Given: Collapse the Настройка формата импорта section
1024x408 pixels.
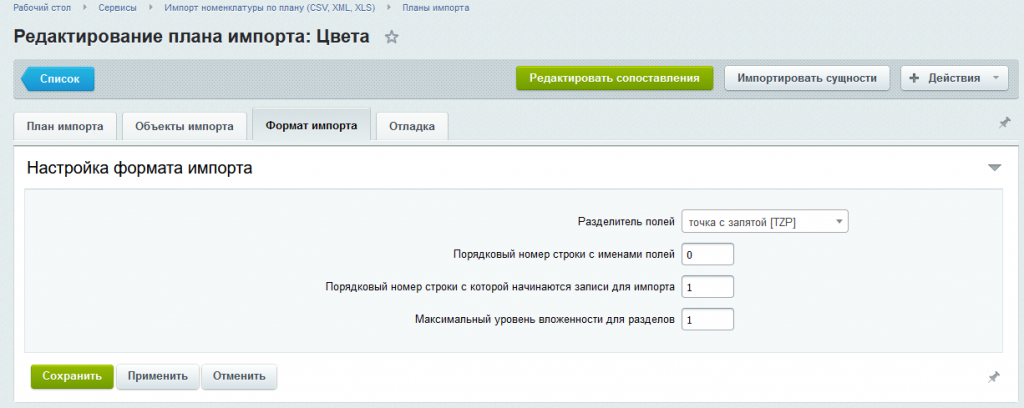Looking at the screenshot, I should pos(994,168).
